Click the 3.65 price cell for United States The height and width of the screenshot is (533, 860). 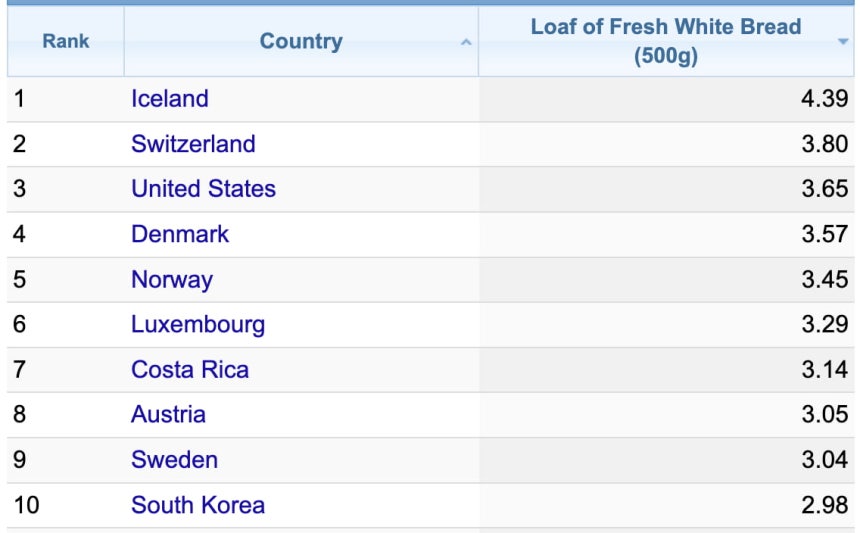pos(666,189)
